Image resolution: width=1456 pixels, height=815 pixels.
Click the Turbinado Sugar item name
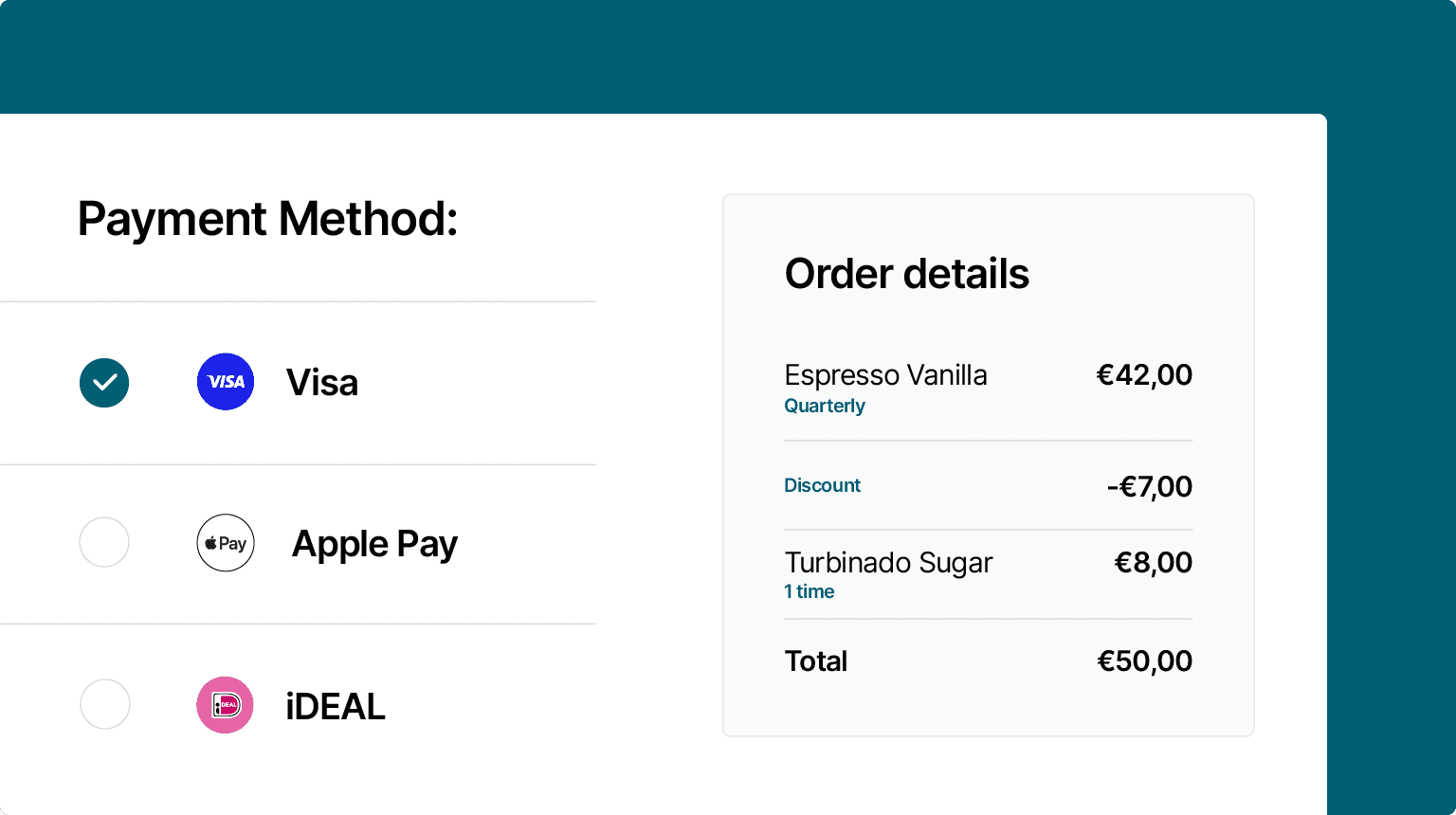(x=889, y=563)
